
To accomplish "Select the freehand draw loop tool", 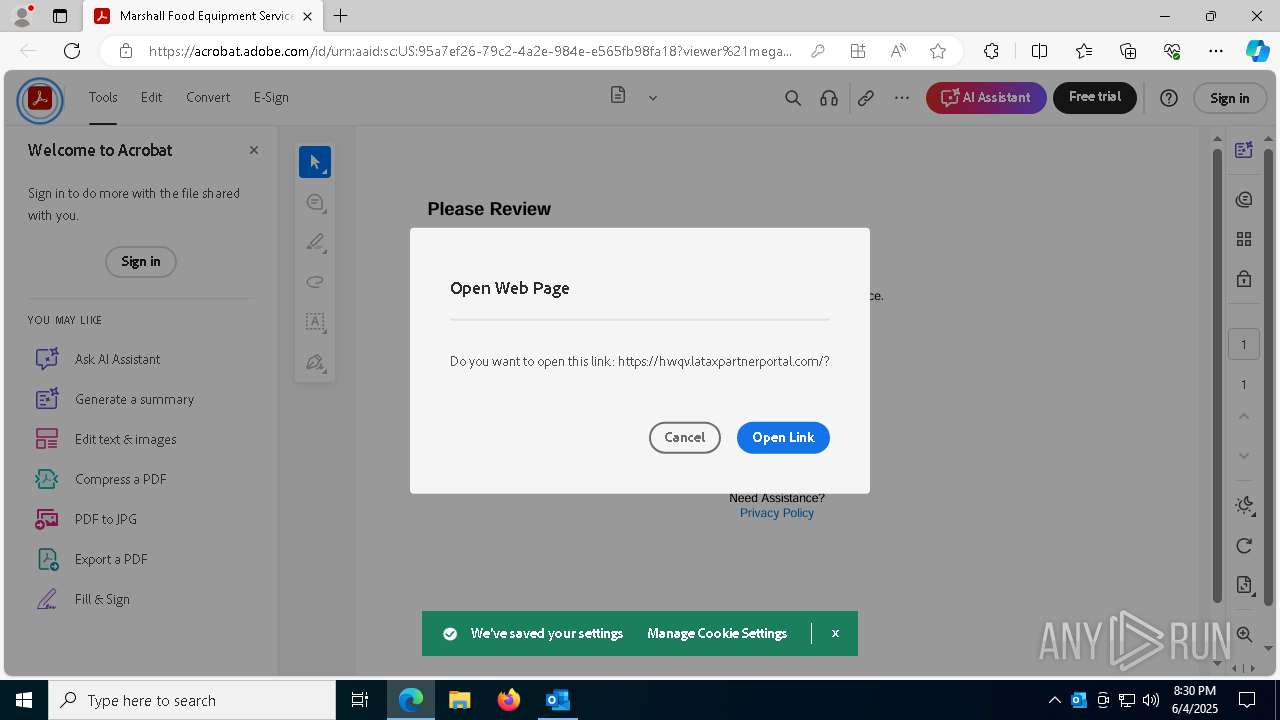I will pyautogui.click(x=315, y=282).
